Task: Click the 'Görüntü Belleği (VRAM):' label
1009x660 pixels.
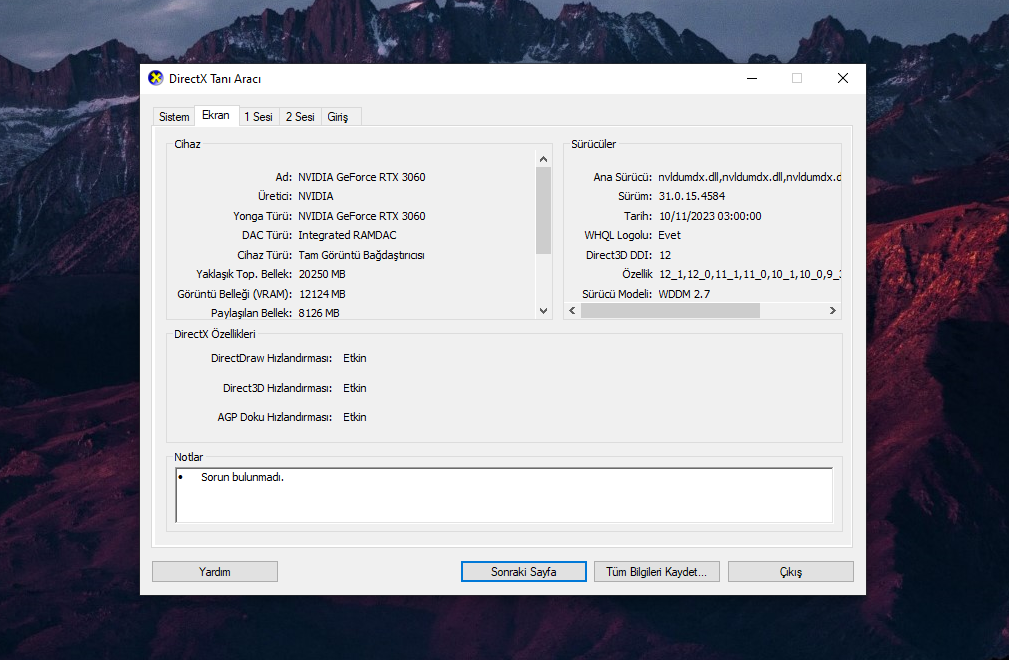Action: click(x=234, y=294)
